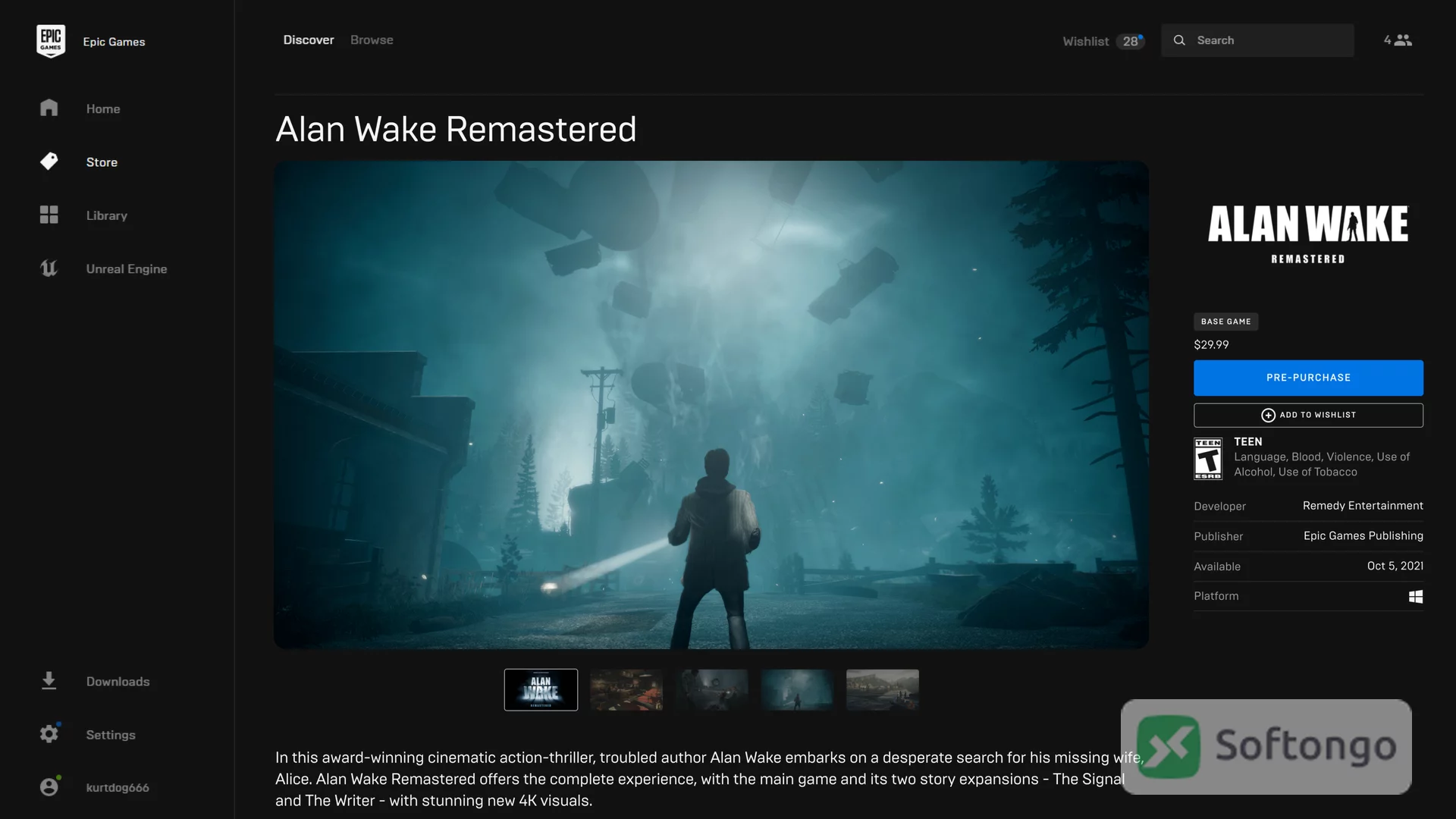
Task: Click the Oct 5, 2021 availability date
Action: (1395, 566)
